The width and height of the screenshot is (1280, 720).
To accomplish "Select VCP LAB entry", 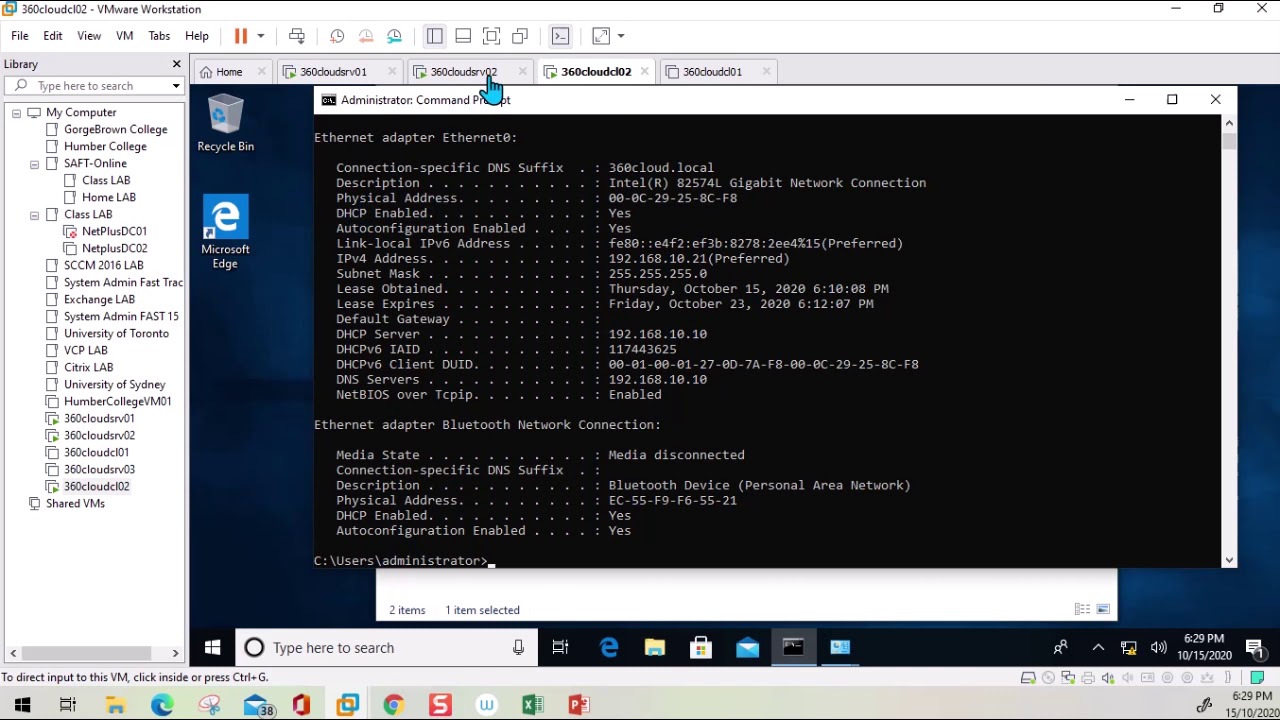I will point(85,351).
